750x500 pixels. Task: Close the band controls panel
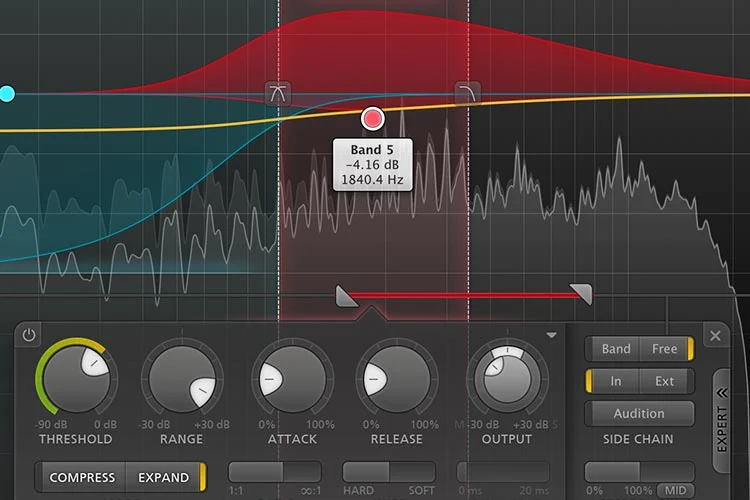coord(716,336)
